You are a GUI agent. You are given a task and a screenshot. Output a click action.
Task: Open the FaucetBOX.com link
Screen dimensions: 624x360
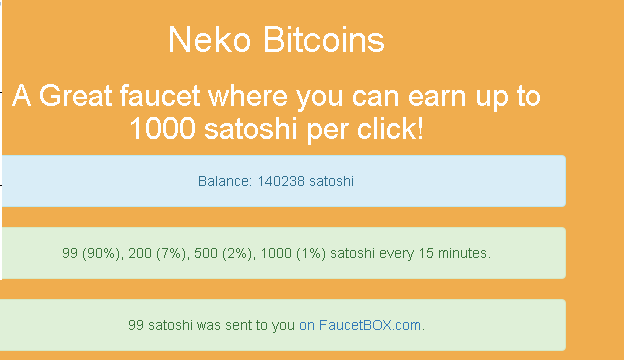361,325
